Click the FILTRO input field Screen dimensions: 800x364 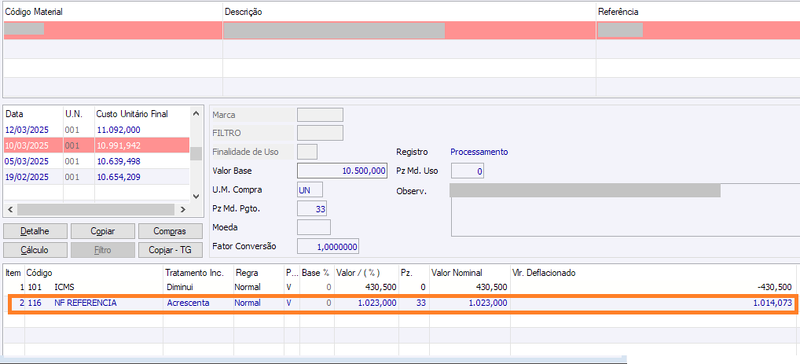coord(320,133)
